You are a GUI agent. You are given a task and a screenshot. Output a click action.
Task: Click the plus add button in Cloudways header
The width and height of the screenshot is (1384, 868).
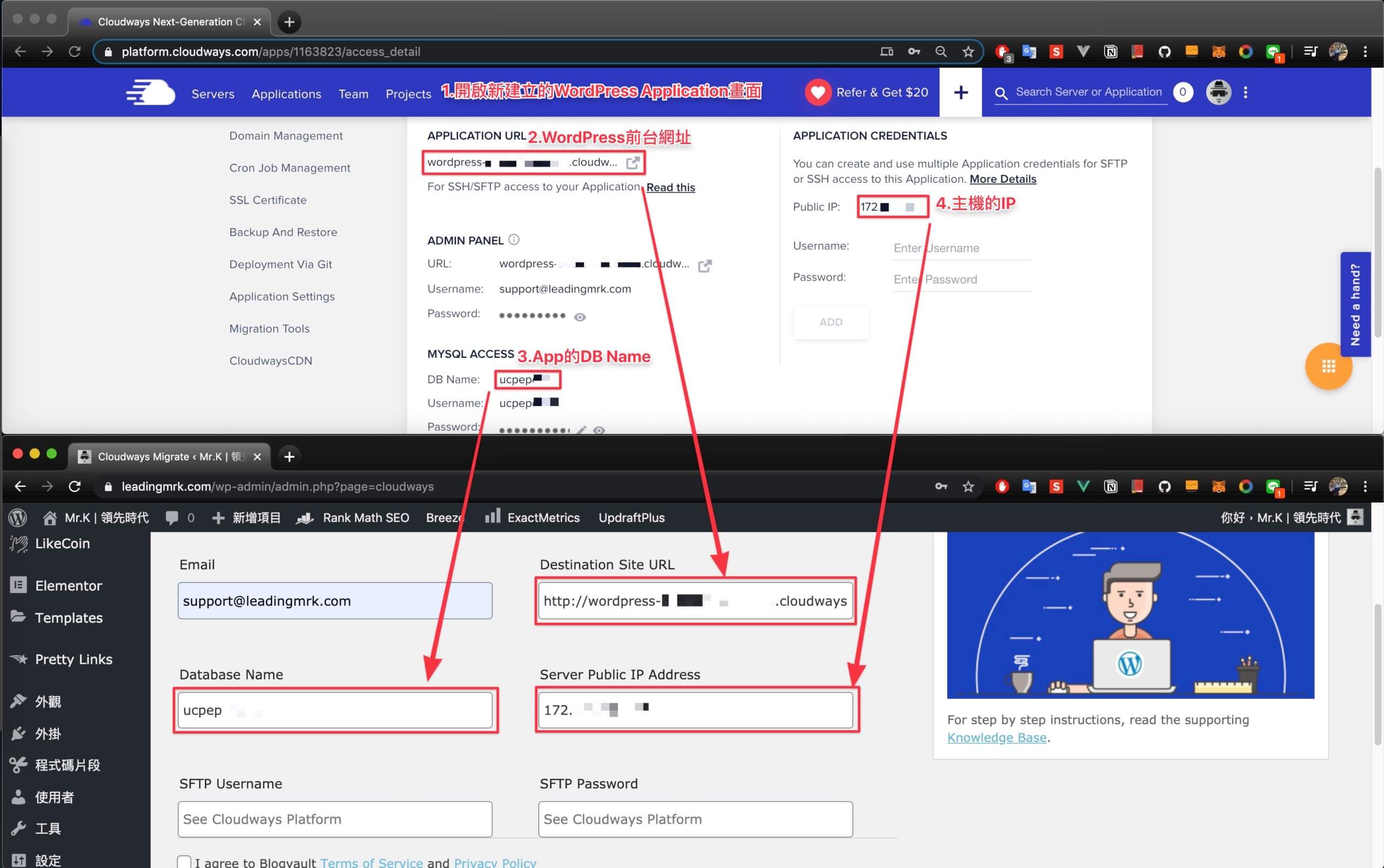[961, 92]
